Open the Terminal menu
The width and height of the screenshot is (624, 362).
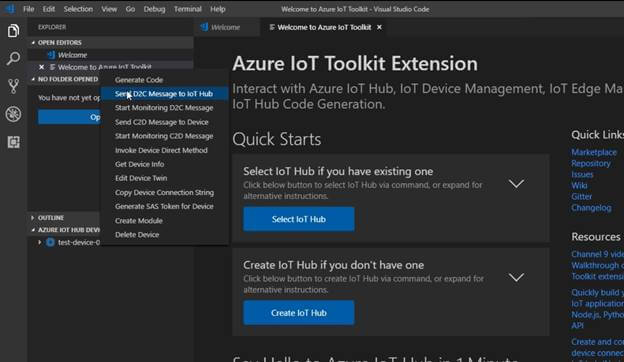pyautogui.click(x=187, y=9)
